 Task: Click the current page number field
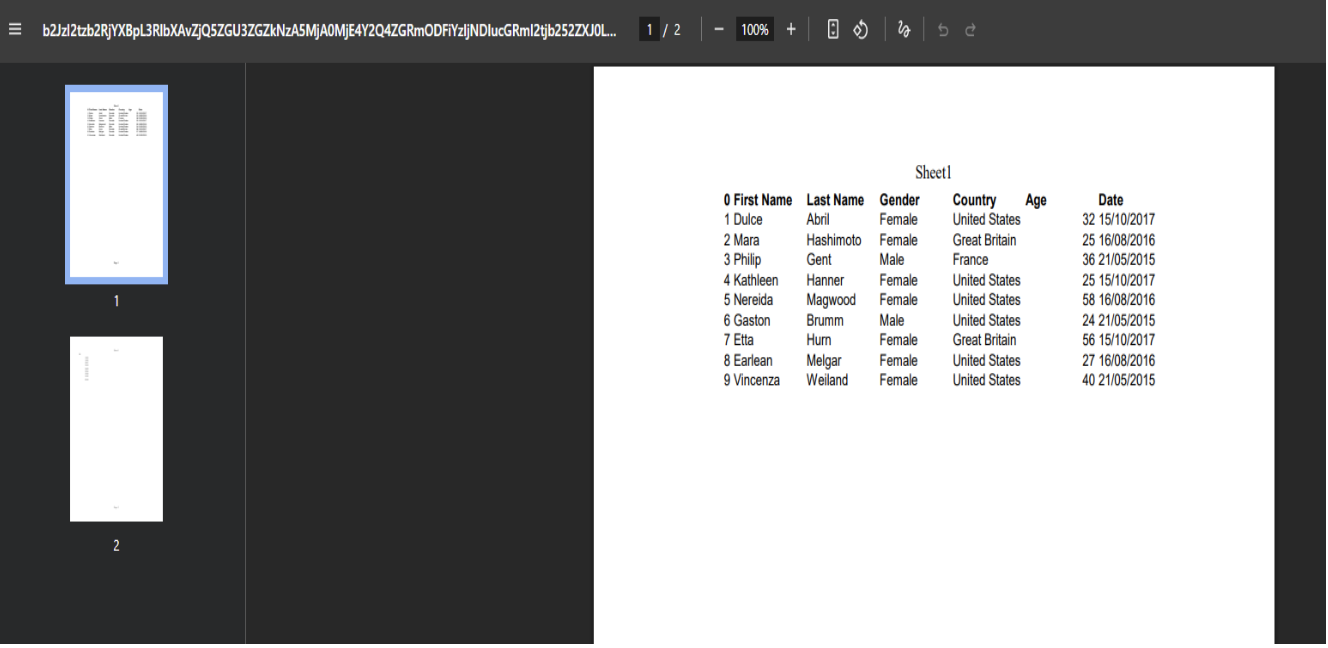click(649, 30)
